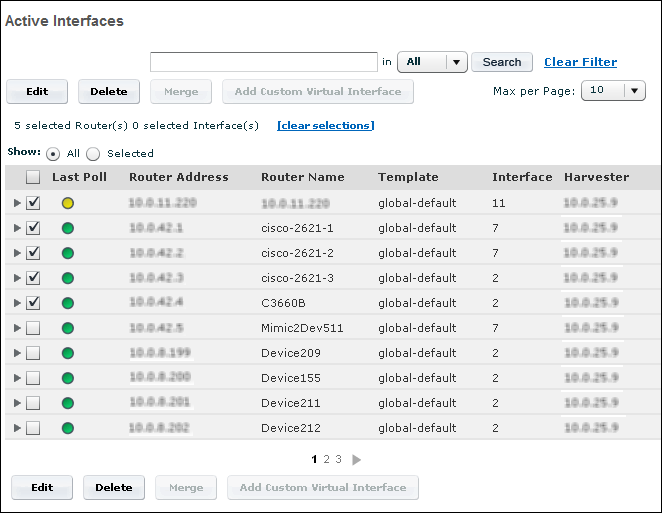
Task: Toggle the select-all header checkbox
Action: (33, 177)
